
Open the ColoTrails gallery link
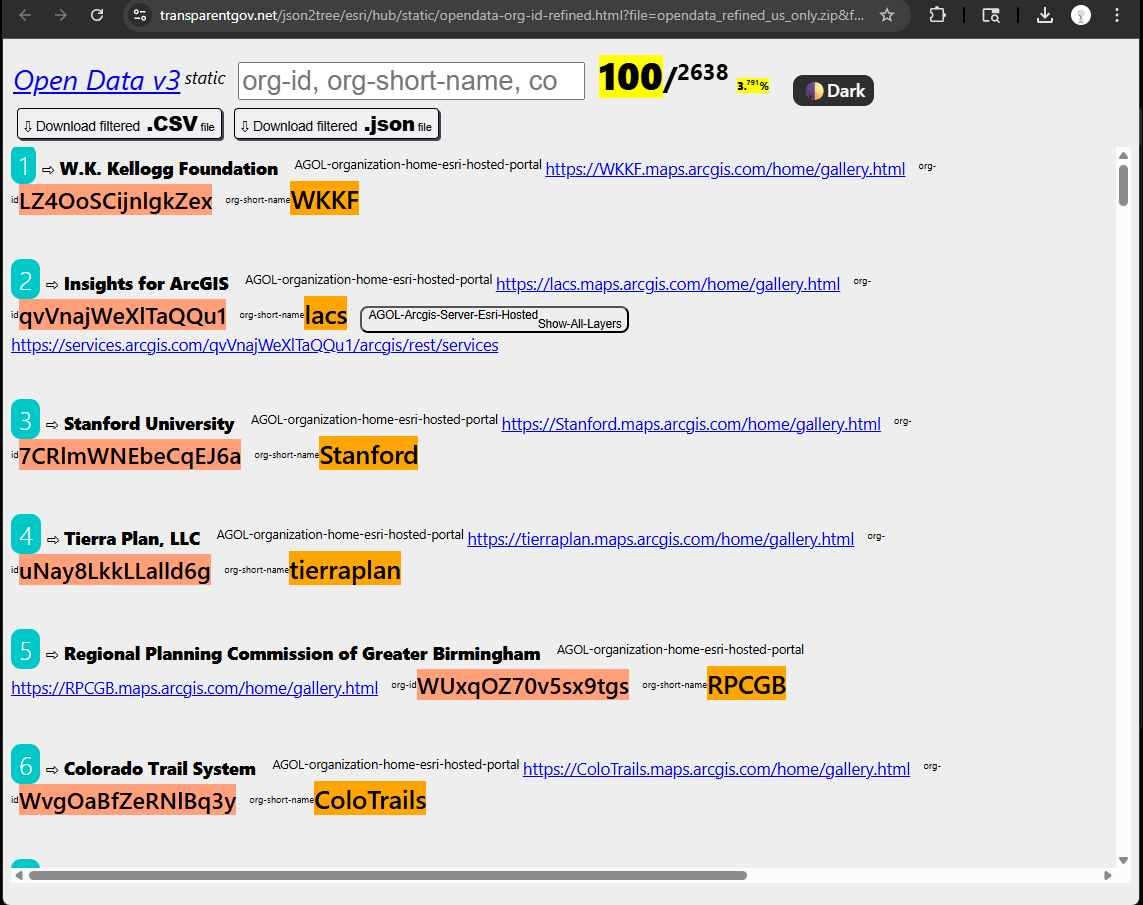click(717, 769)
